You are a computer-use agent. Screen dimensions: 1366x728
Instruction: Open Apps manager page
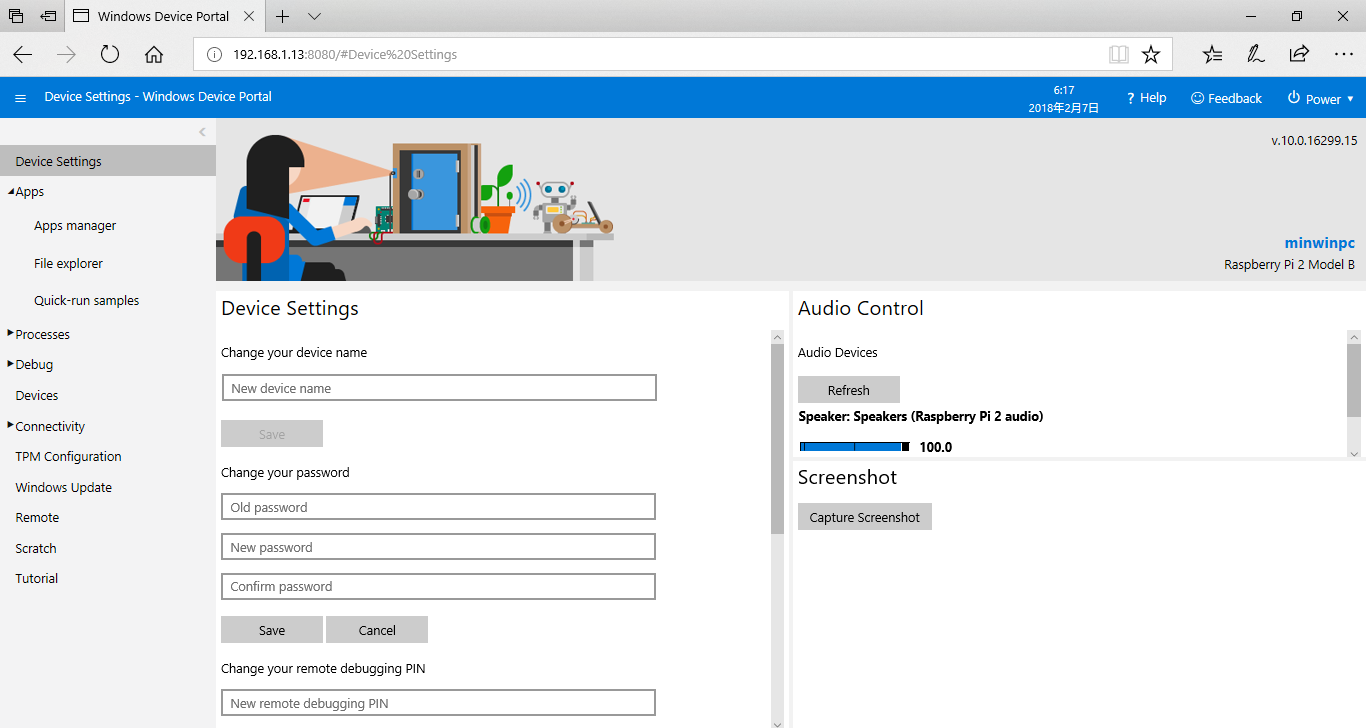(x=75, y=226)
